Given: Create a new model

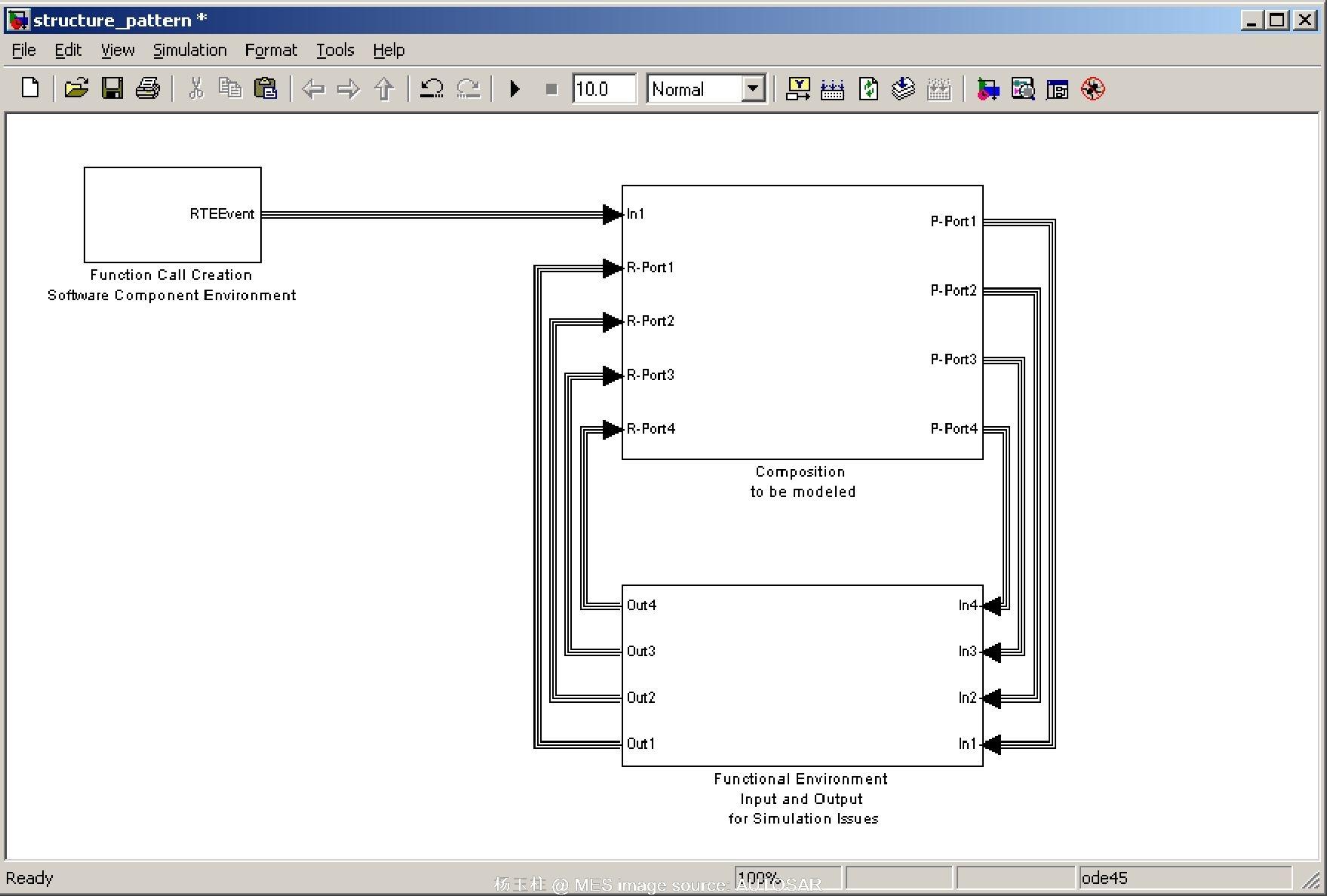Looking at the screenshot, I should click(x=29, y=88).
